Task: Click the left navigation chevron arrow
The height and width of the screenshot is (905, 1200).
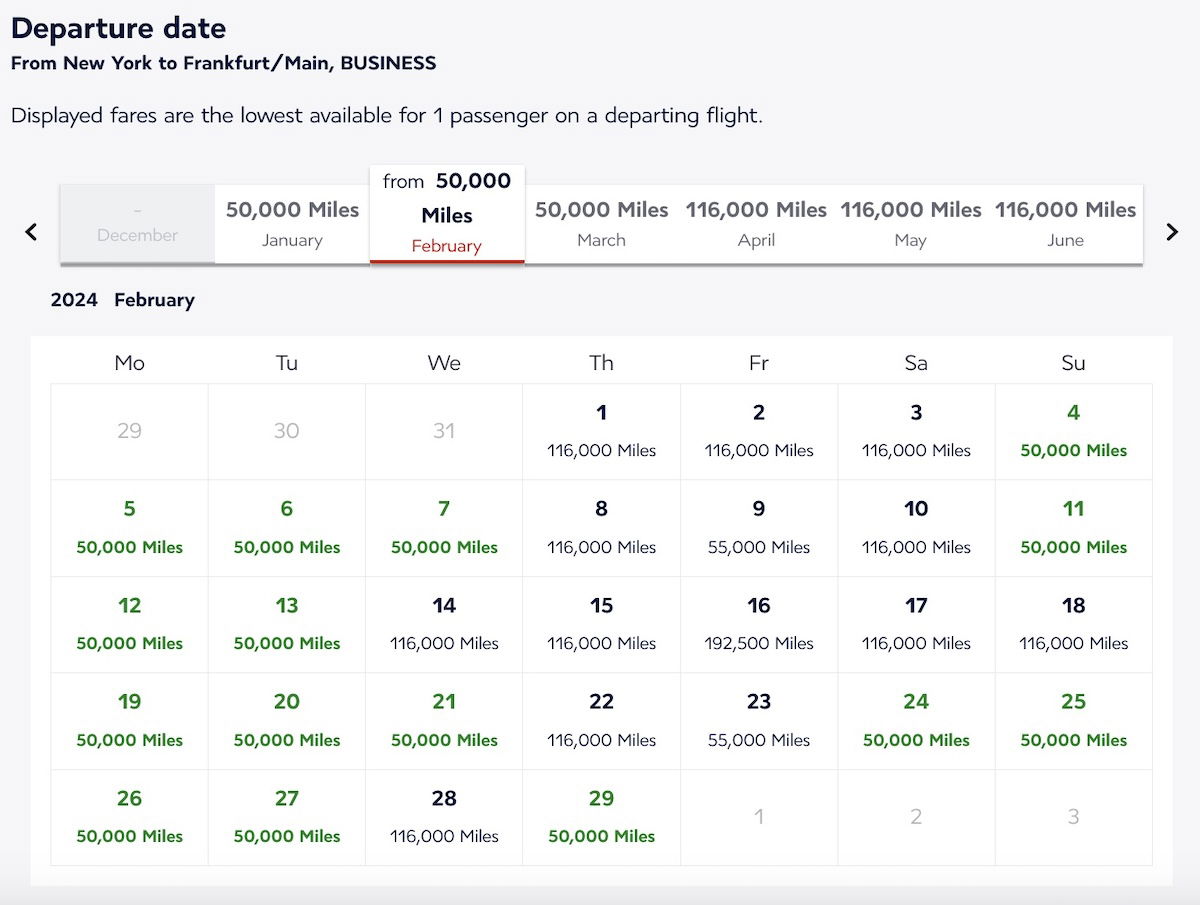Action: click(31, 231)
